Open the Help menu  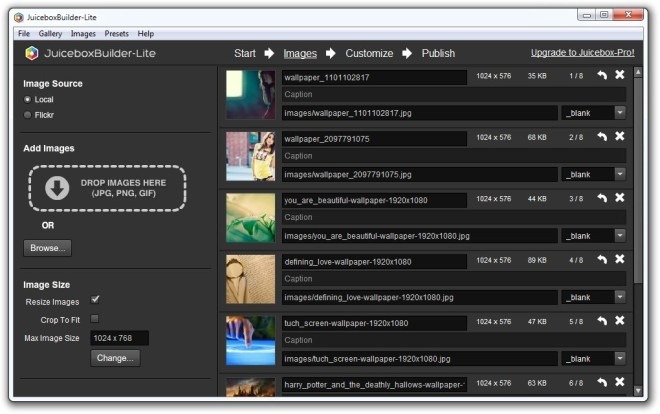point(146,34)
